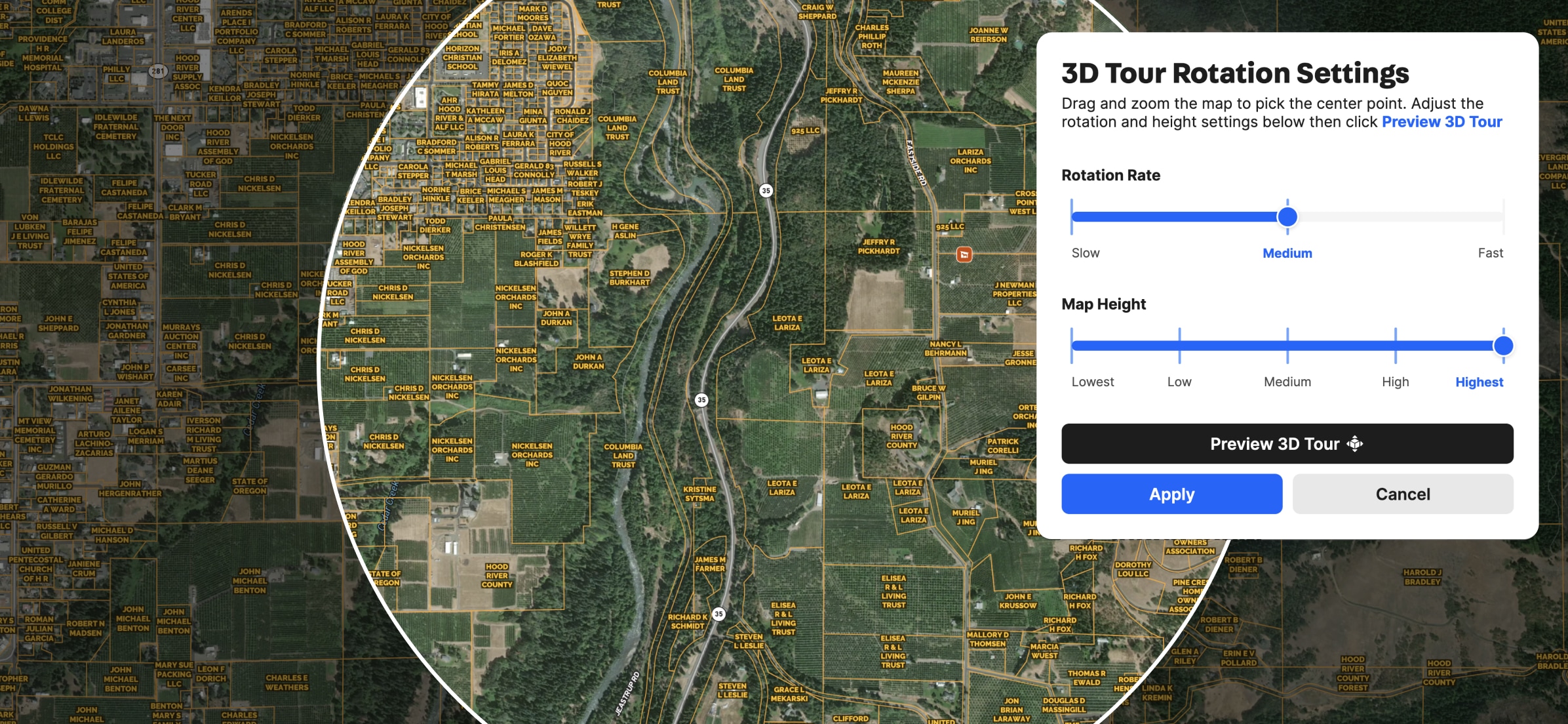This screenshot has width=1568, height=724.
Task: Apply the rotation settings
Action: tap(1171, 494)
